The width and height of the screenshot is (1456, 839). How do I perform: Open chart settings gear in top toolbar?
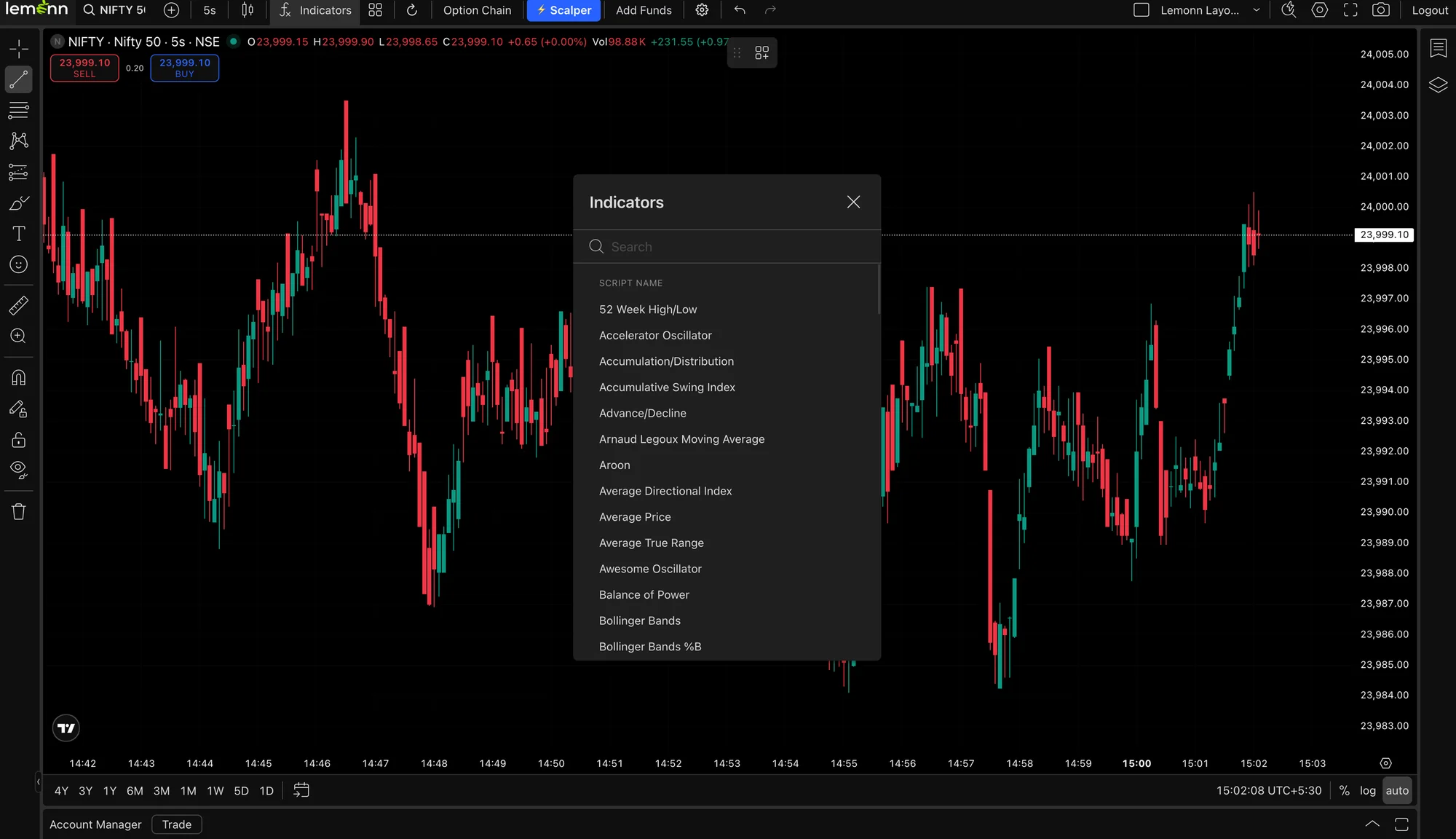pyautogui.click(x=702, y=10)
